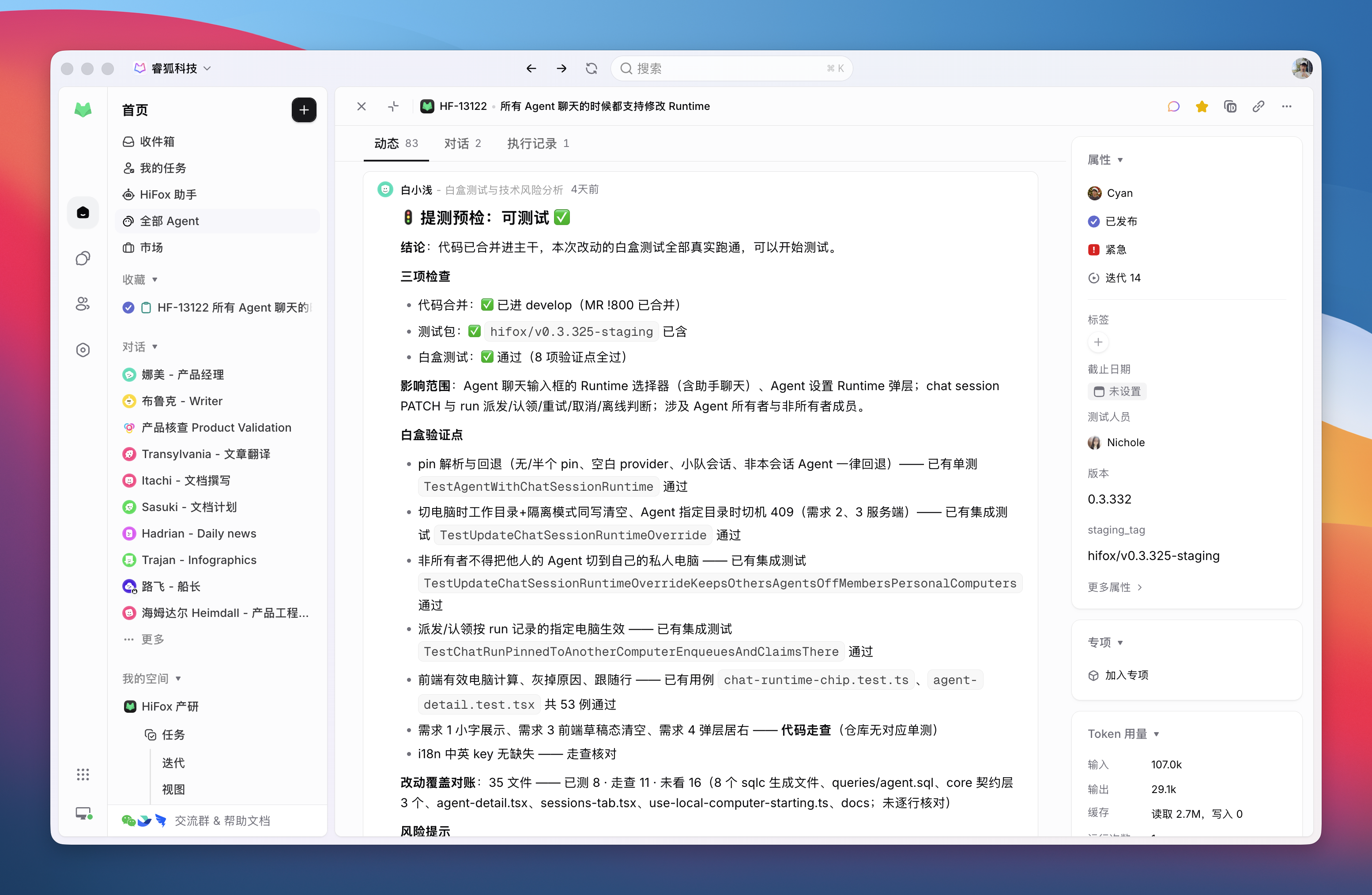Click the 已发布 status property
The width and height of the screenshot is (1372, 895).
[x=1112, y=221]
